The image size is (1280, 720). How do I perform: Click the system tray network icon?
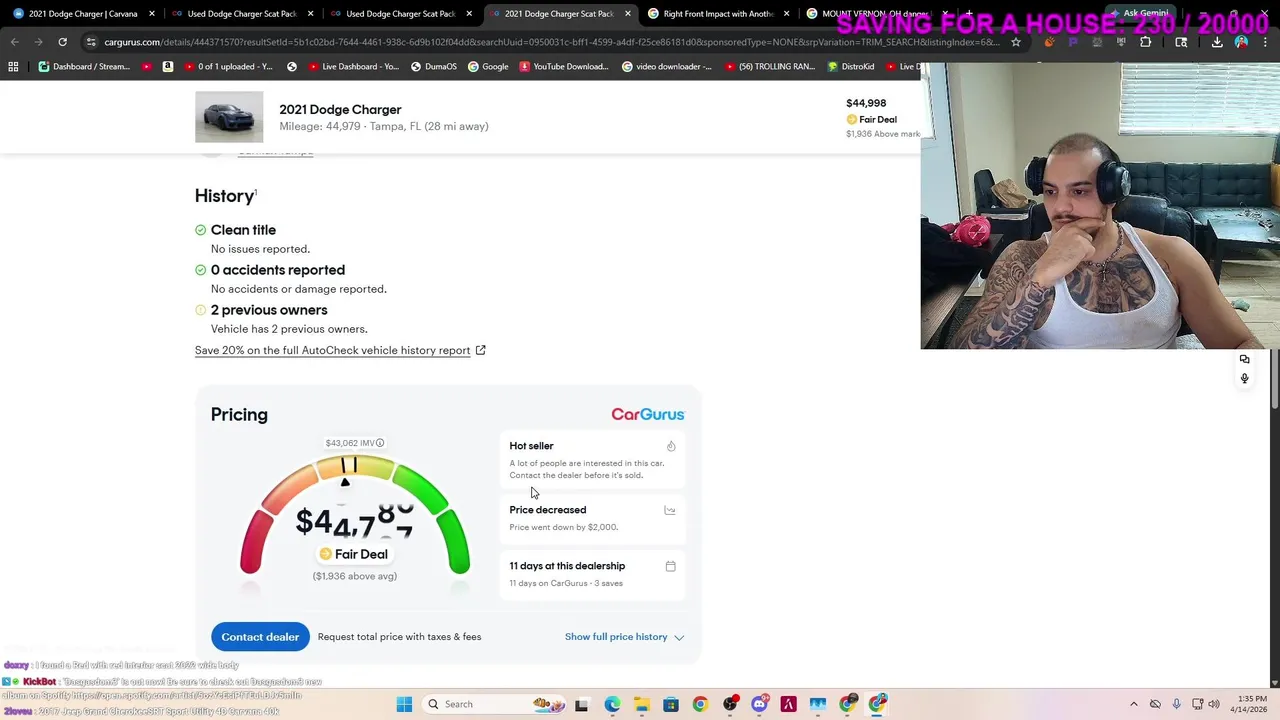1196,704
